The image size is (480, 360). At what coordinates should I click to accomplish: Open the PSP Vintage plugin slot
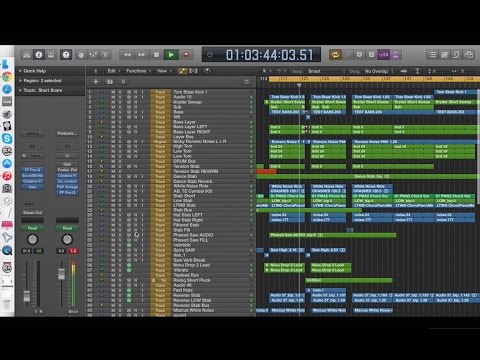(x=67, y=187)
